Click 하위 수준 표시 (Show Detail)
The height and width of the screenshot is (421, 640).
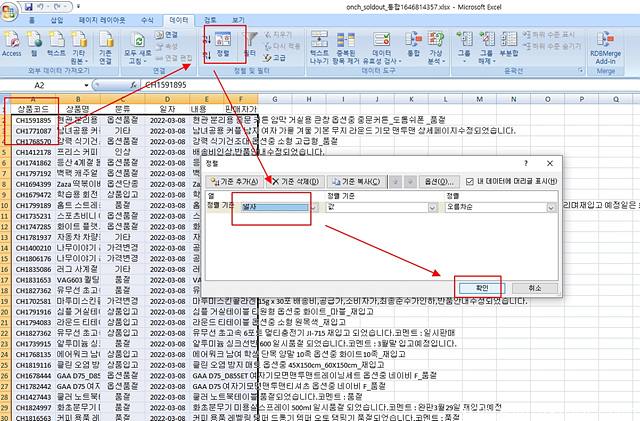549,35
